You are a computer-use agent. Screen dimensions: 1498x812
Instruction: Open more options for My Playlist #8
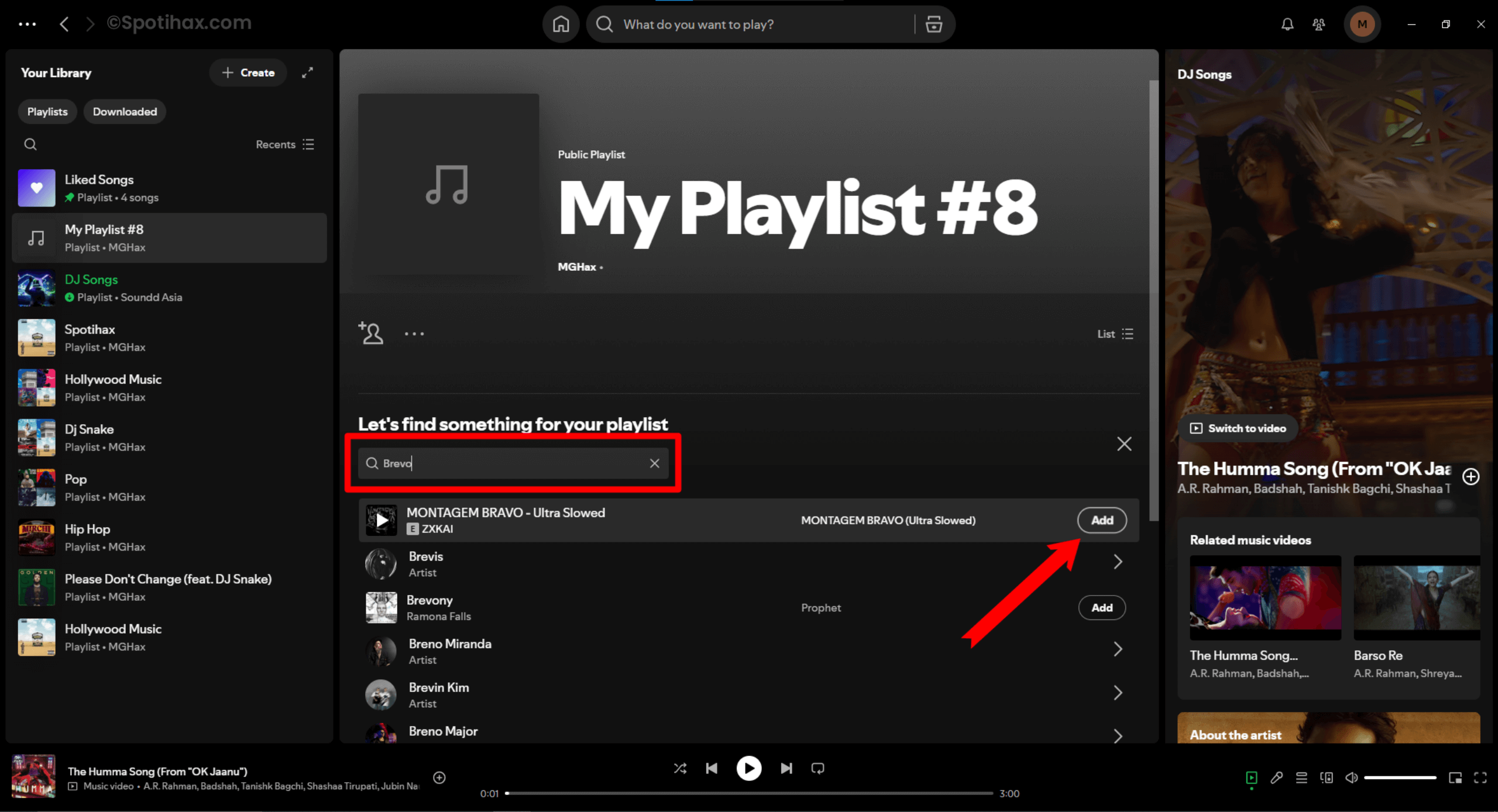tap(414, 333)
